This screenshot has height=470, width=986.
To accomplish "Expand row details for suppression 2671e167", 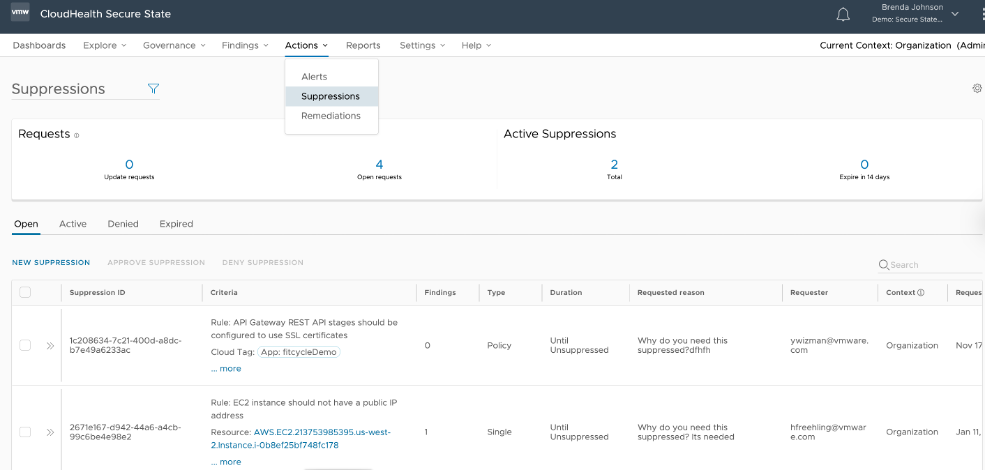I will (50, 432).
